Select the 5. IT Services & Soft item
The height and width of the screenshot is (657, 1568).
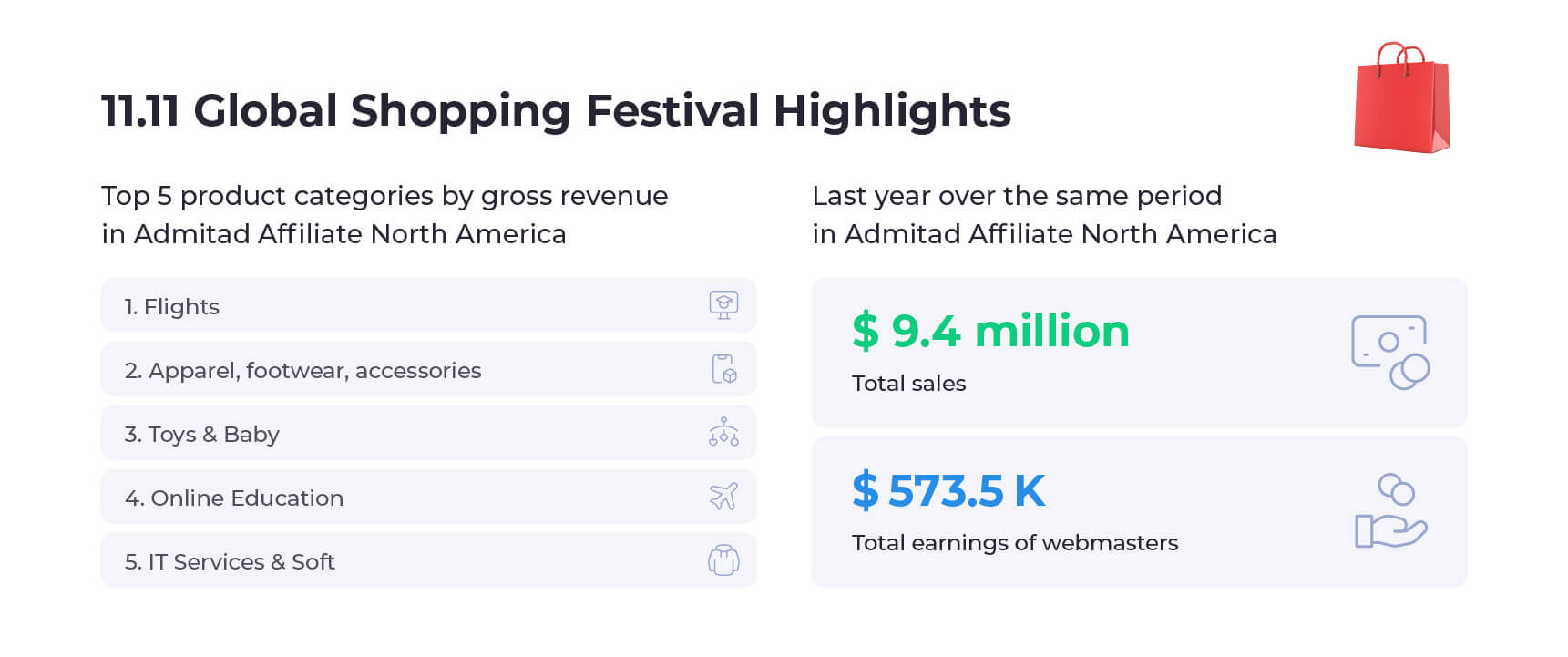tap(428, 560)
